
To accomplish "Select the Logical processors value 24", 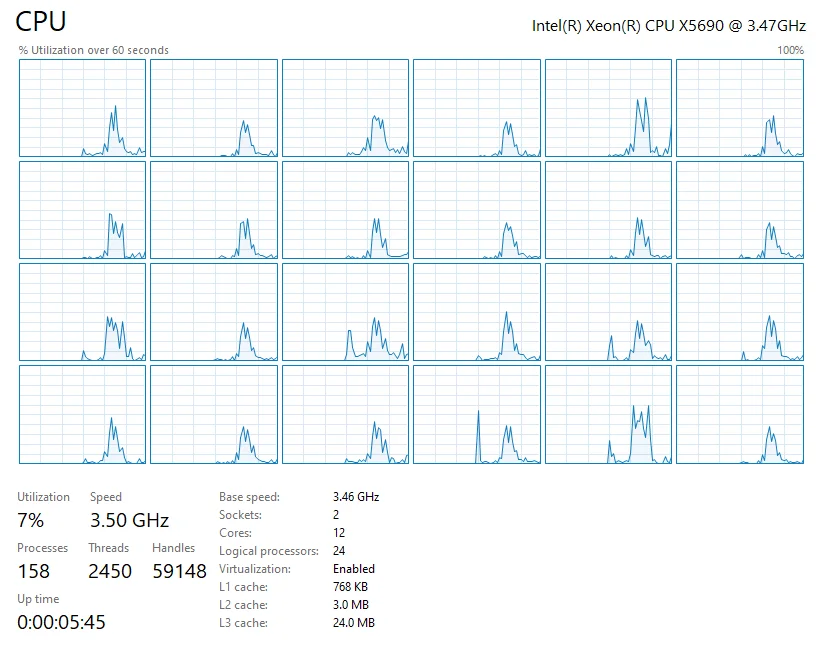I will coord(339,551).
